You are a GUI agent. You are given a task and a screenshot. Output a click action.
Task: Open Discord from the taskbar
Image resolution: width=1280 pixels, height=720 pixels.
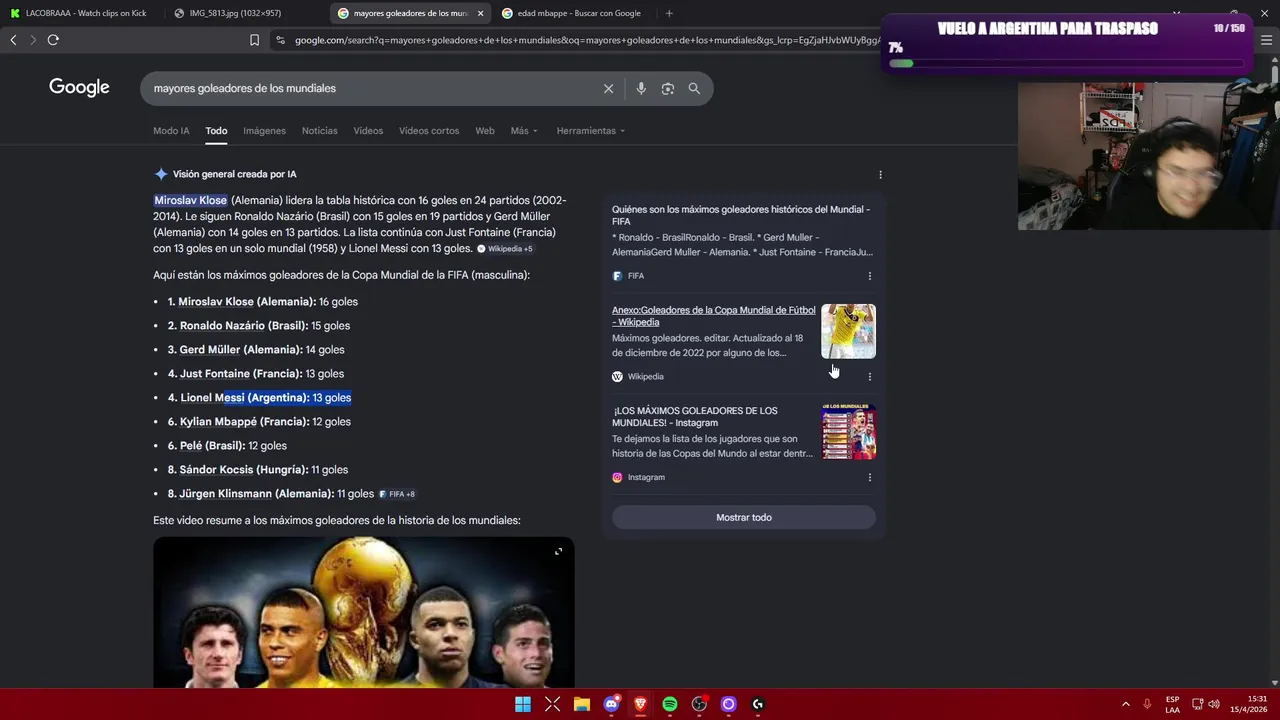pos(611,704)
